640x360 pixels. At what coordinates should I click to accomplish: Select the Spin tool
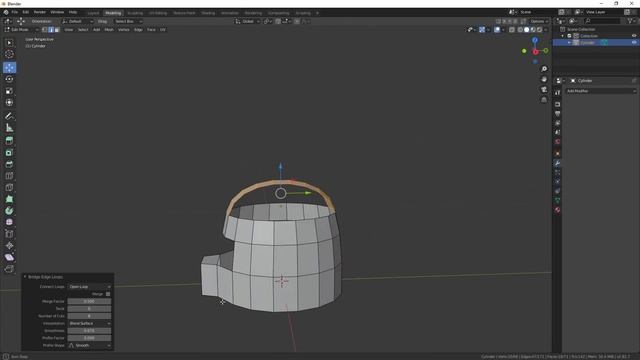[x=9, y=211]
